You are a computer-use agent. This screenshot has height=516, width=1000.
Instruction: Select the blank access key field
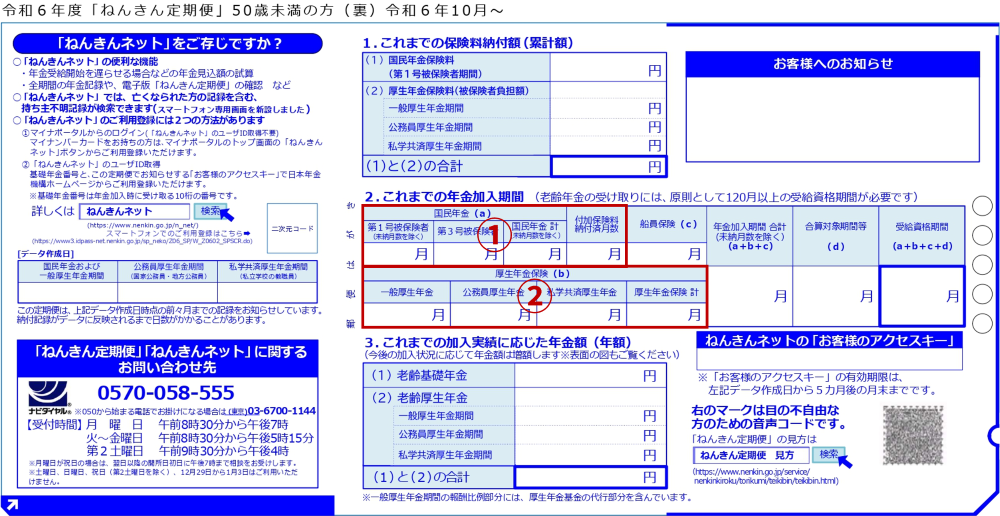[829, 360]
